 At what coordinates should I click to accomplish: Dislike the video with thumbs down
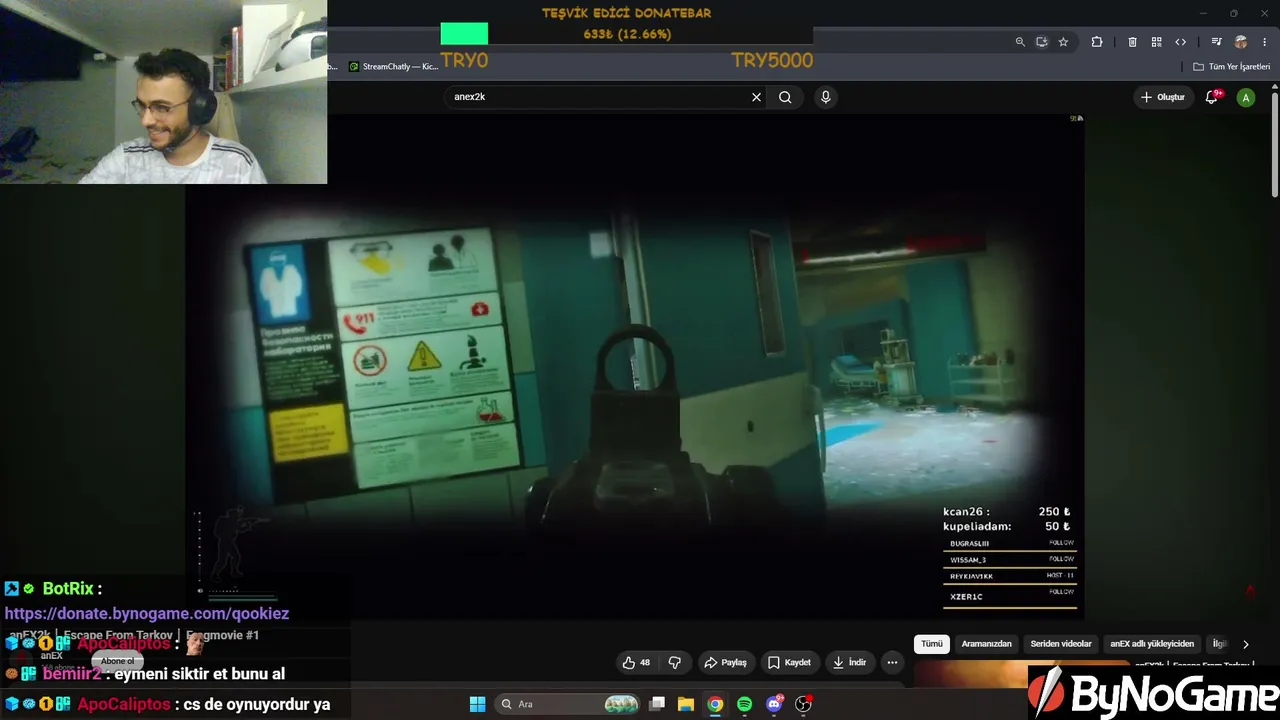[x=675, y=662]
